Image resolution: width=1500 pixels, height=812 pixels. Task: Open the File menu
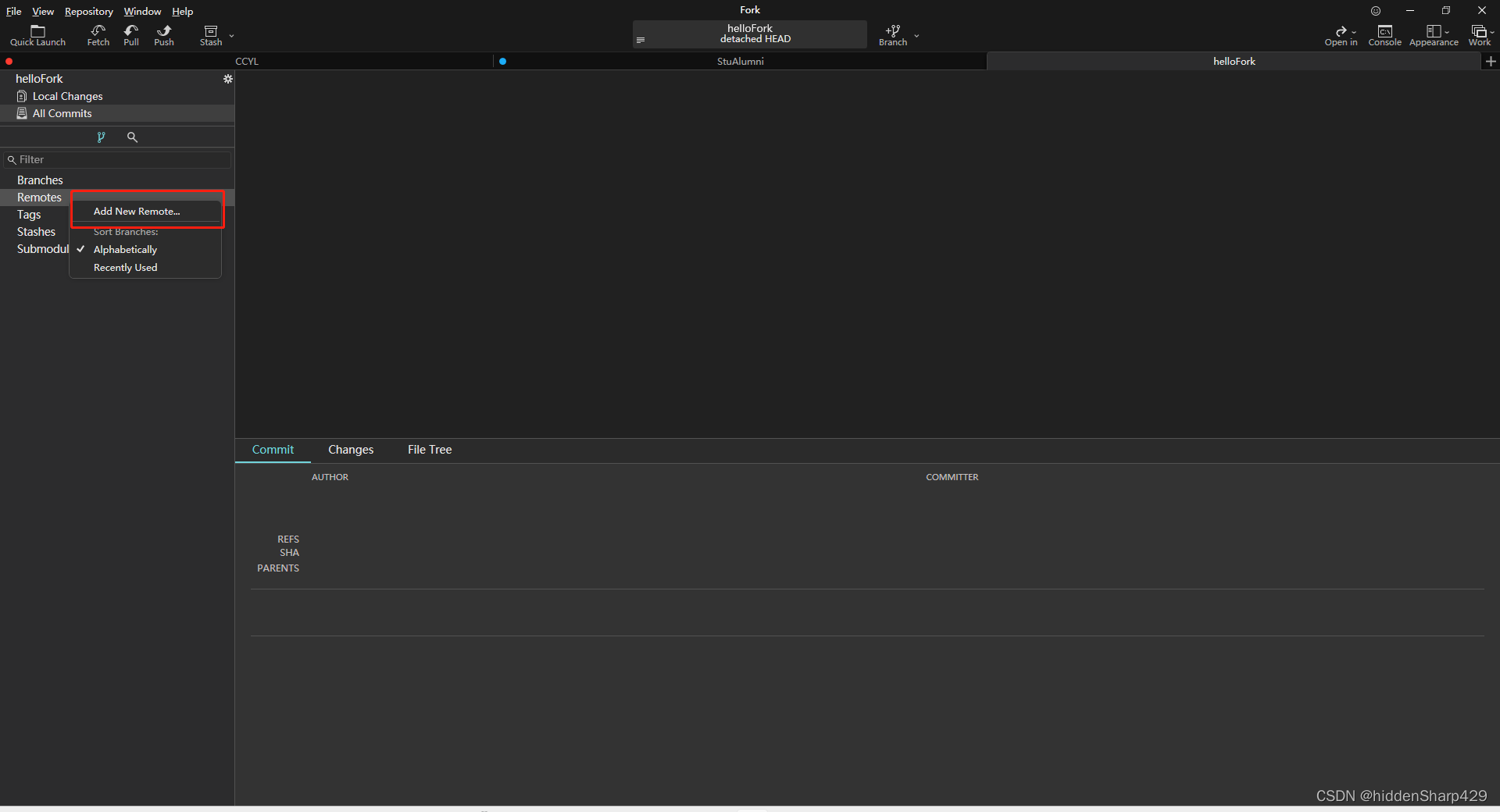14,12
